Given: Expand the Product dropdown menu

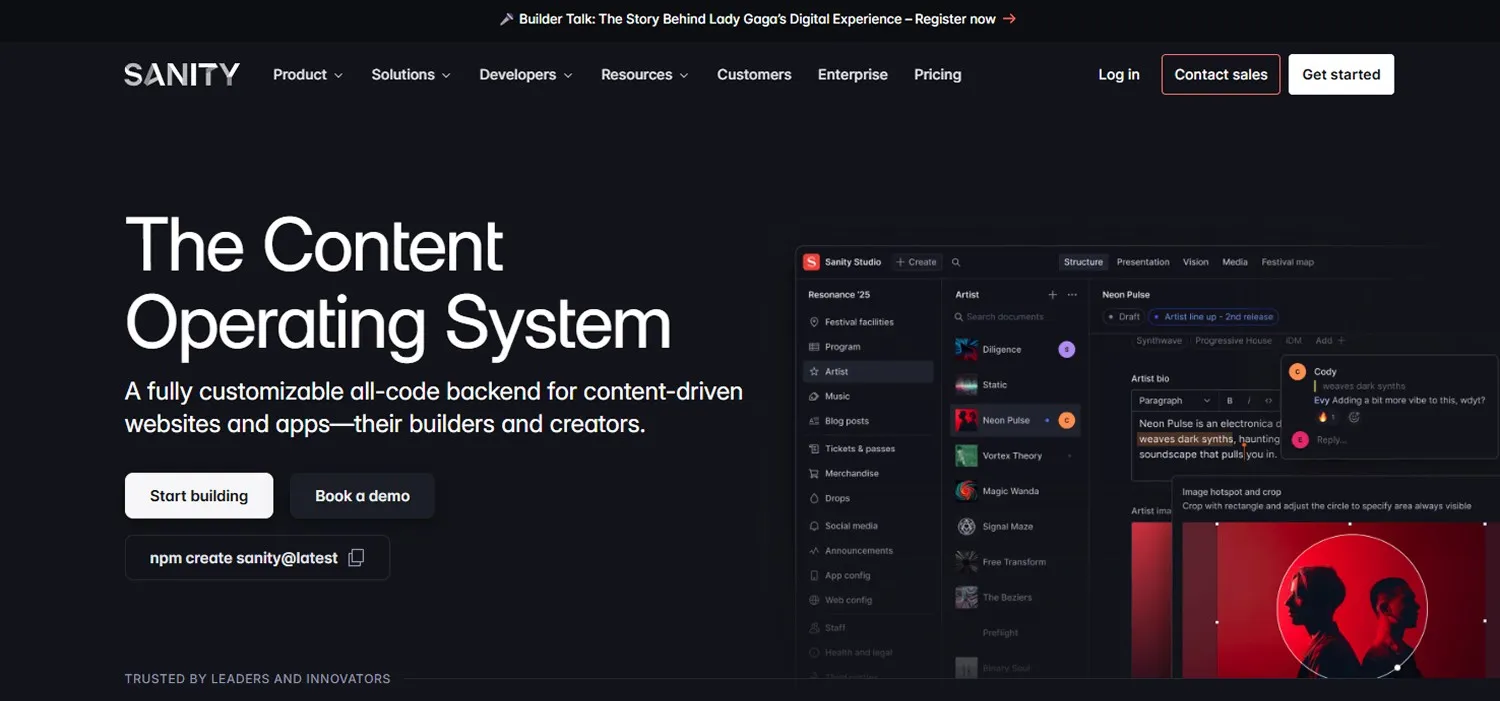Looking at the screenshot, I should [308, 74].
